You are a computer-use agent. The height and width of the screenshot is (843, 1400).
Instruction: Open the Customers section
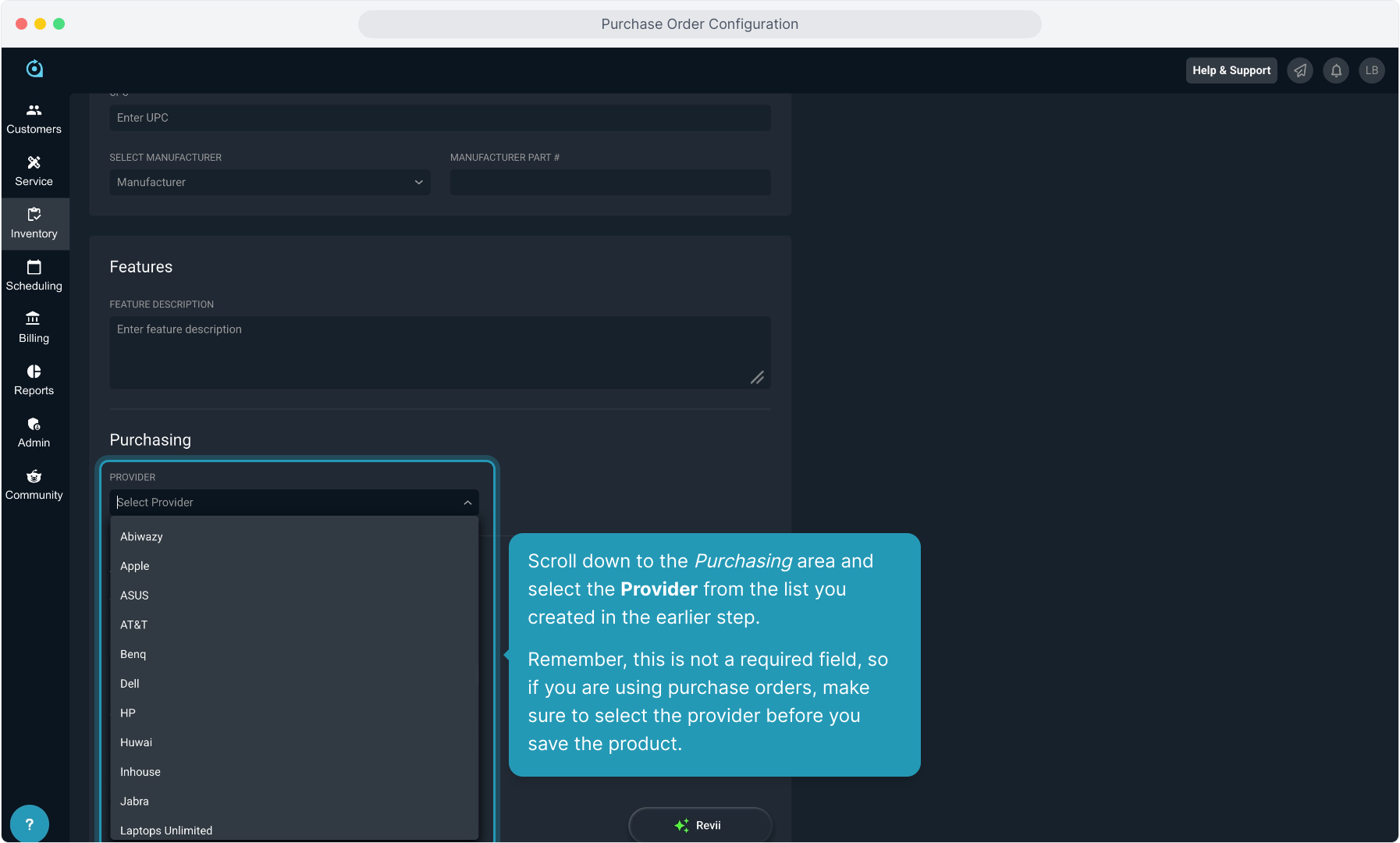[34, 119]
